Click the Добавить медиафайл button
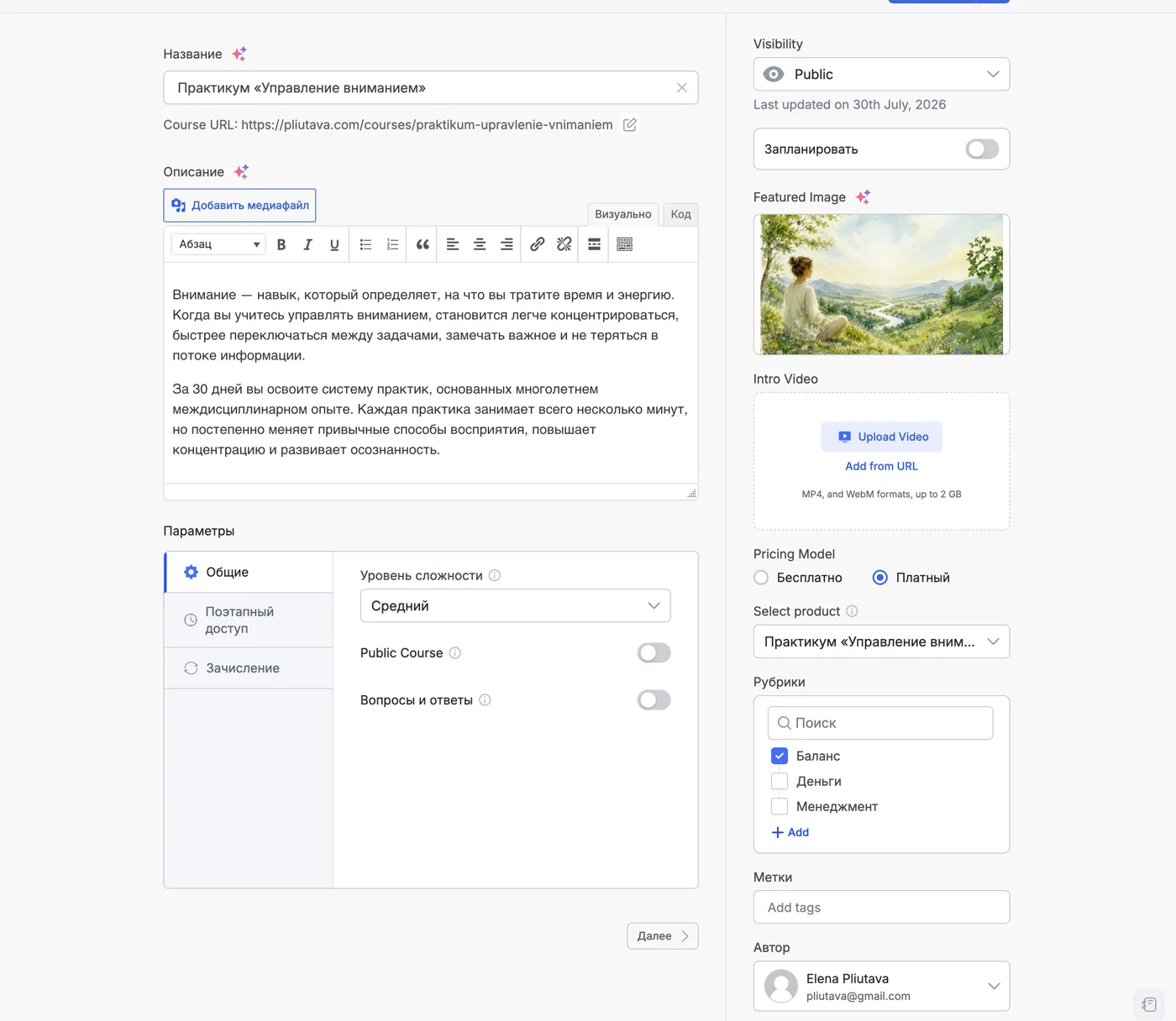 click(239, 205)
